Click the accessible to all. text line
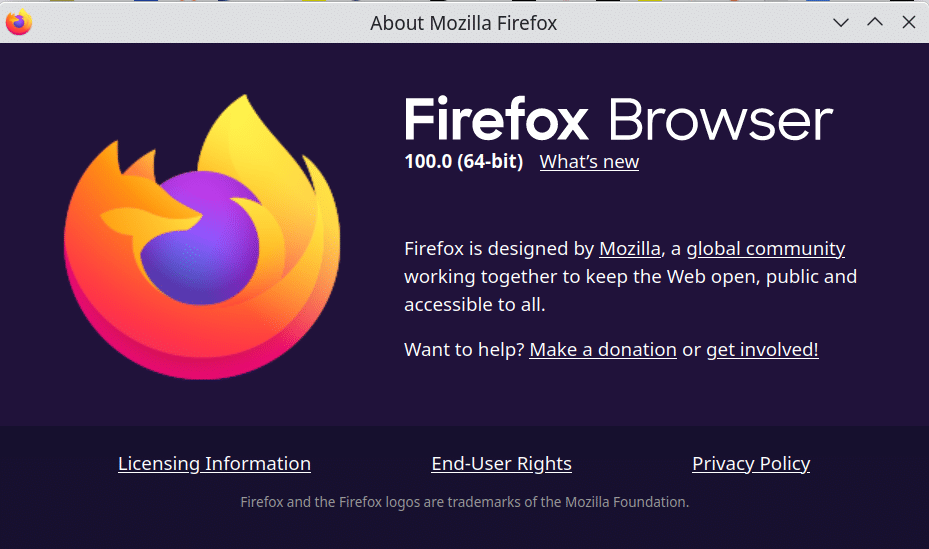 click(x=475, y=305)
